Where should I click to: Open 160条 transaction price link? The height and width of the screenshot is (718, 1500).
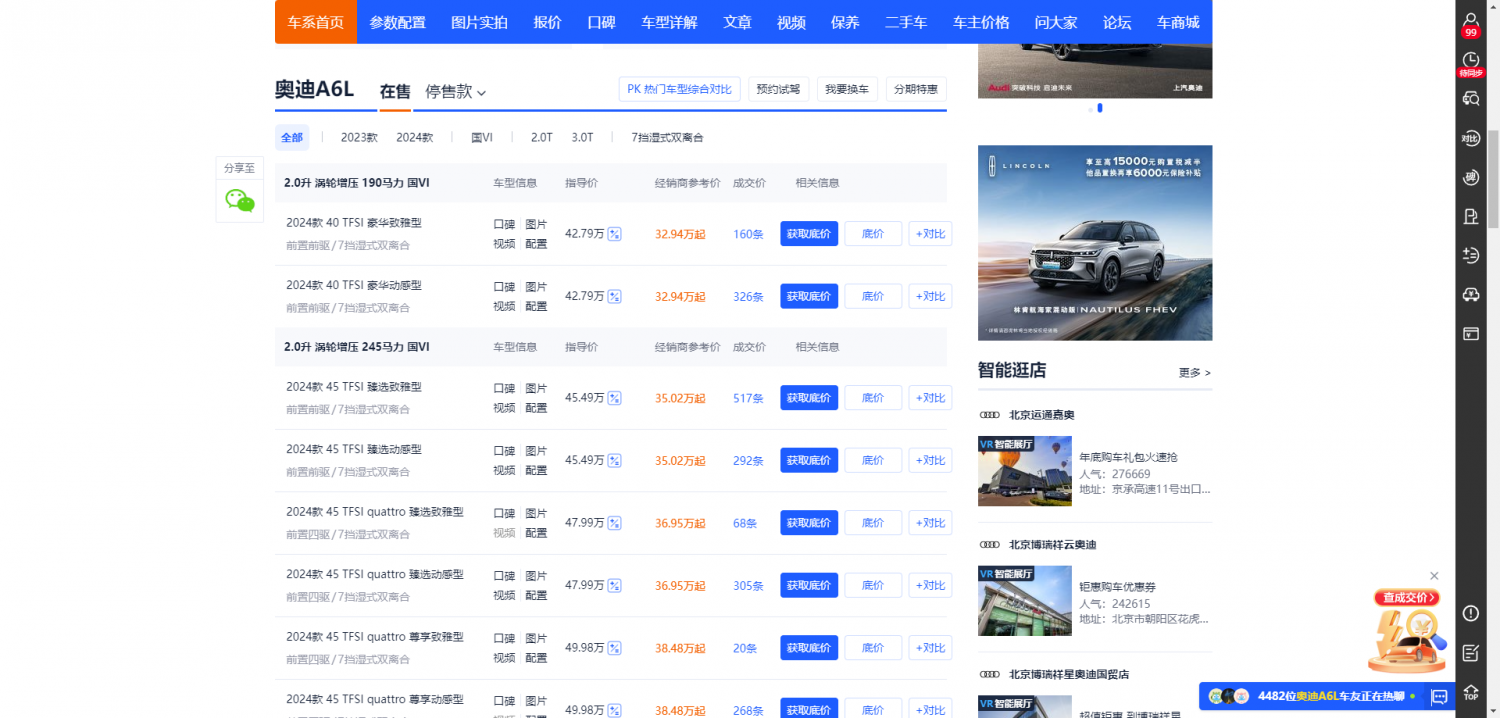pyautogui.click(x=748, y=234)
